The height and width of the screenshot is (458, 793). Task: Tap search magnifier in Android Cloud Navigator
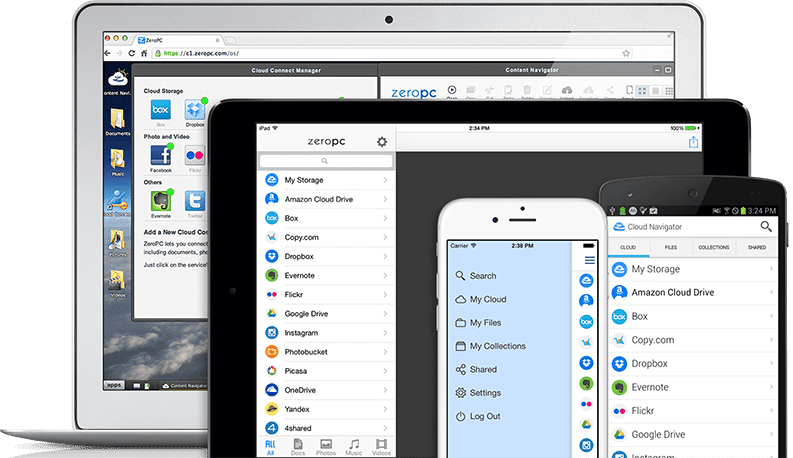(766, 226)
